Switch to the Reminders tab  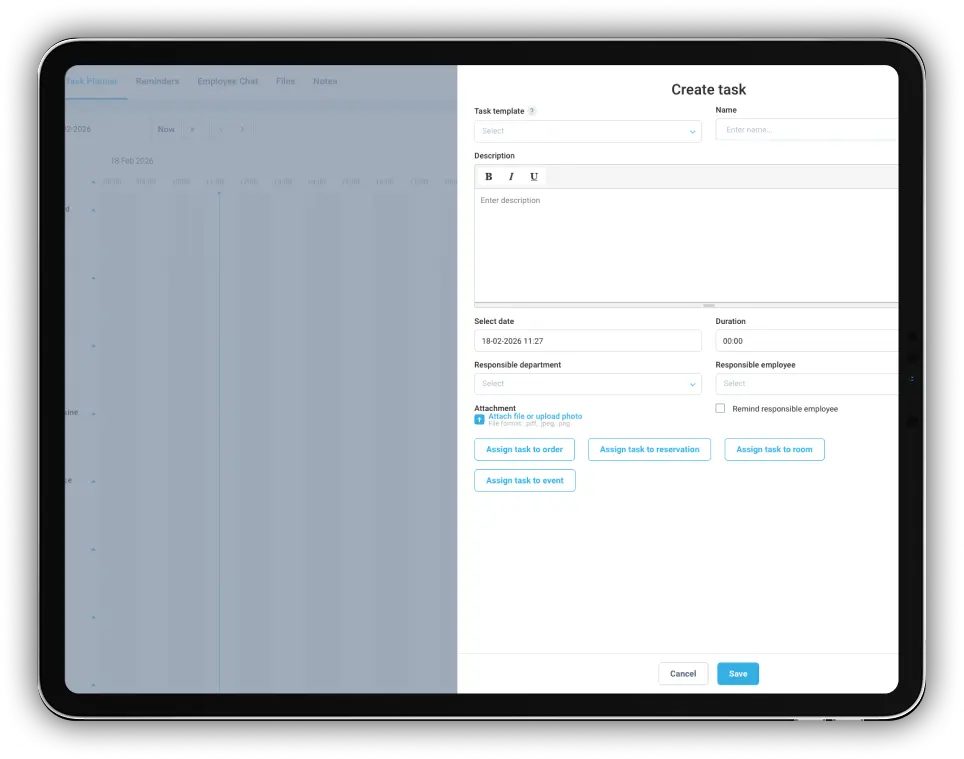click(157, 81)
